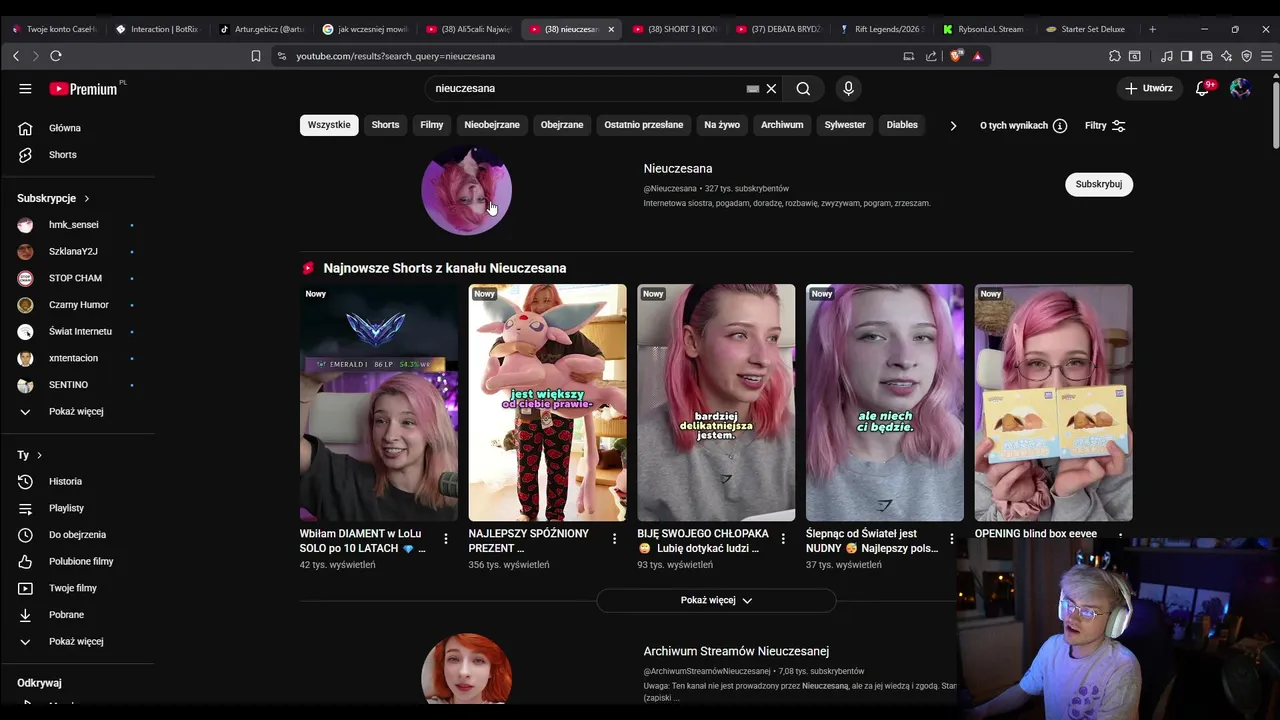
Task: Click Utwórz create button
Action: (1148, 89)
